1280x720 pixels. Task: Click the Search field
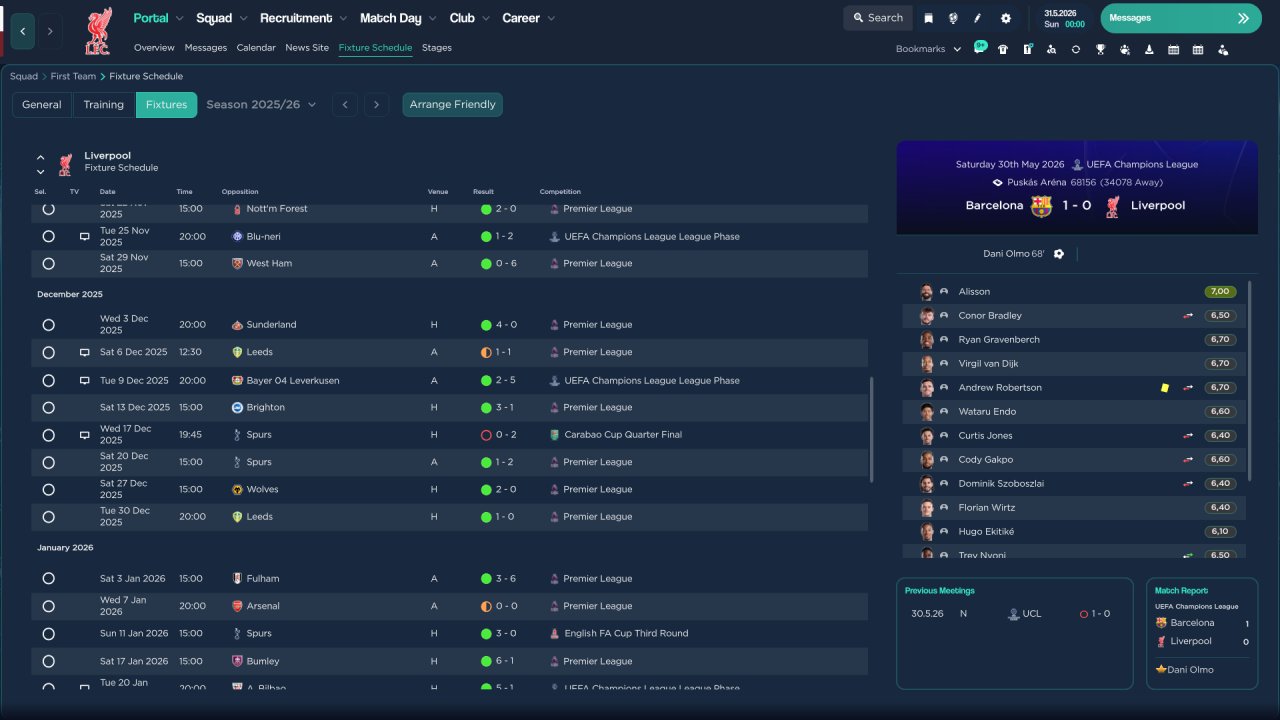878,18
